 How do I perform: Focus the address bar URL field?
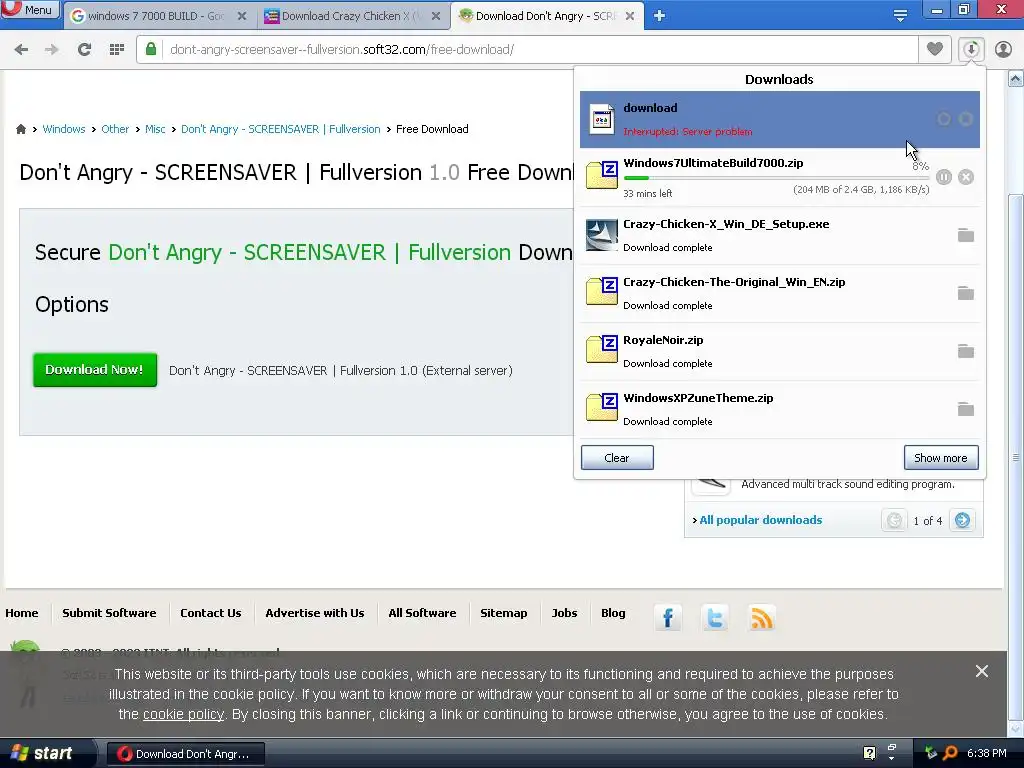[526, 49]
